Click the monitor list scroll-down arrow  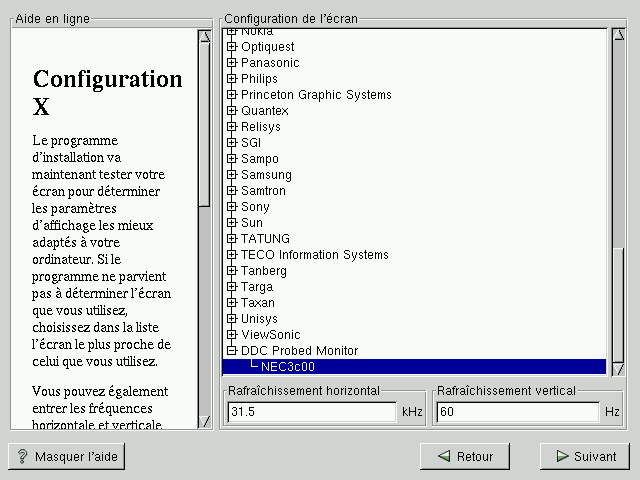pos(618,367)
